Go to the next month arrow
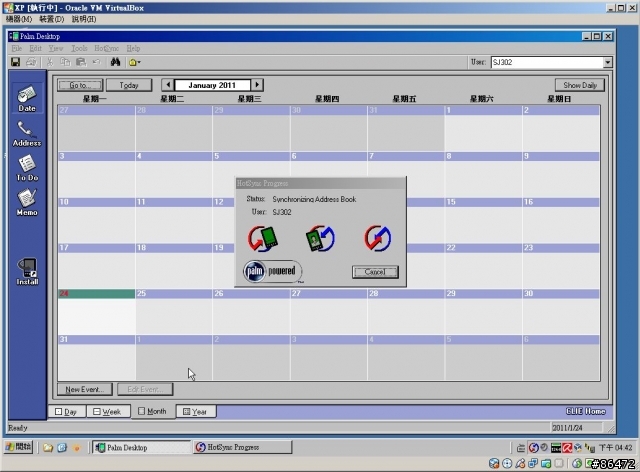This screenshot has width=640, height=472. 257,85
